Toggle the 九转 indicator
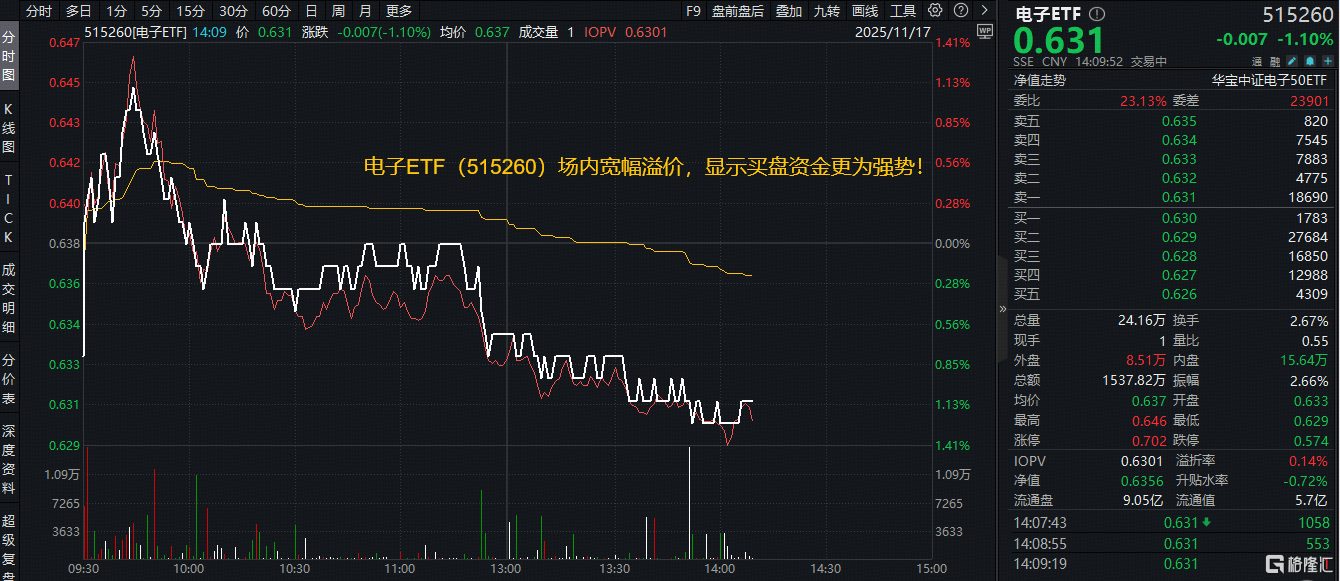 point(827,11)
